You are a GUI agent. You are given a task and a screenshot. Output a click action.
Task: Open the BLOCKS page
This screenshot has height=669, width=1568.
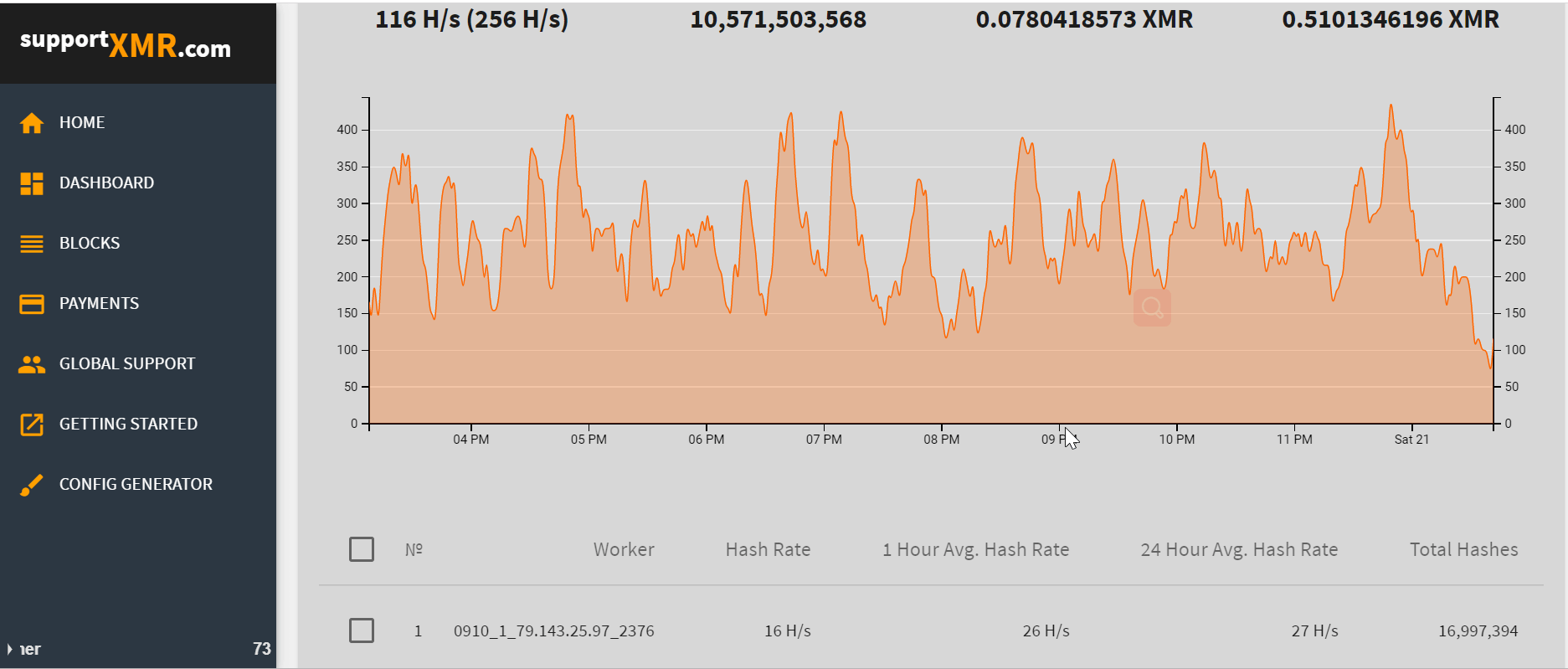point(90,243)
